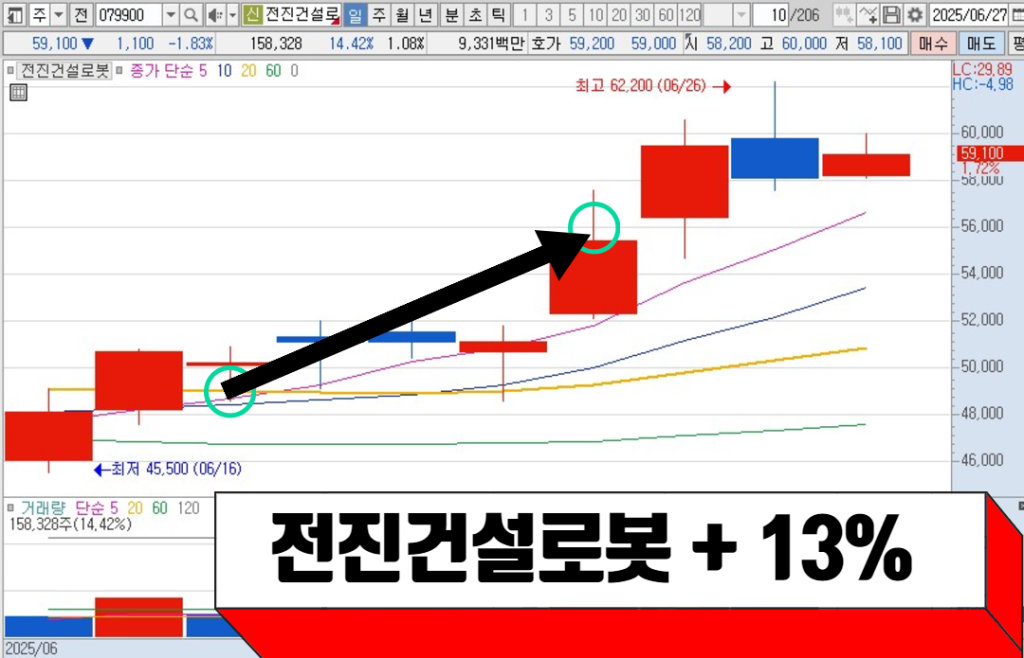Screen dimensions: 1024x658
Task: Click the small square marker before 종가 단순
Action: (121, 70)
